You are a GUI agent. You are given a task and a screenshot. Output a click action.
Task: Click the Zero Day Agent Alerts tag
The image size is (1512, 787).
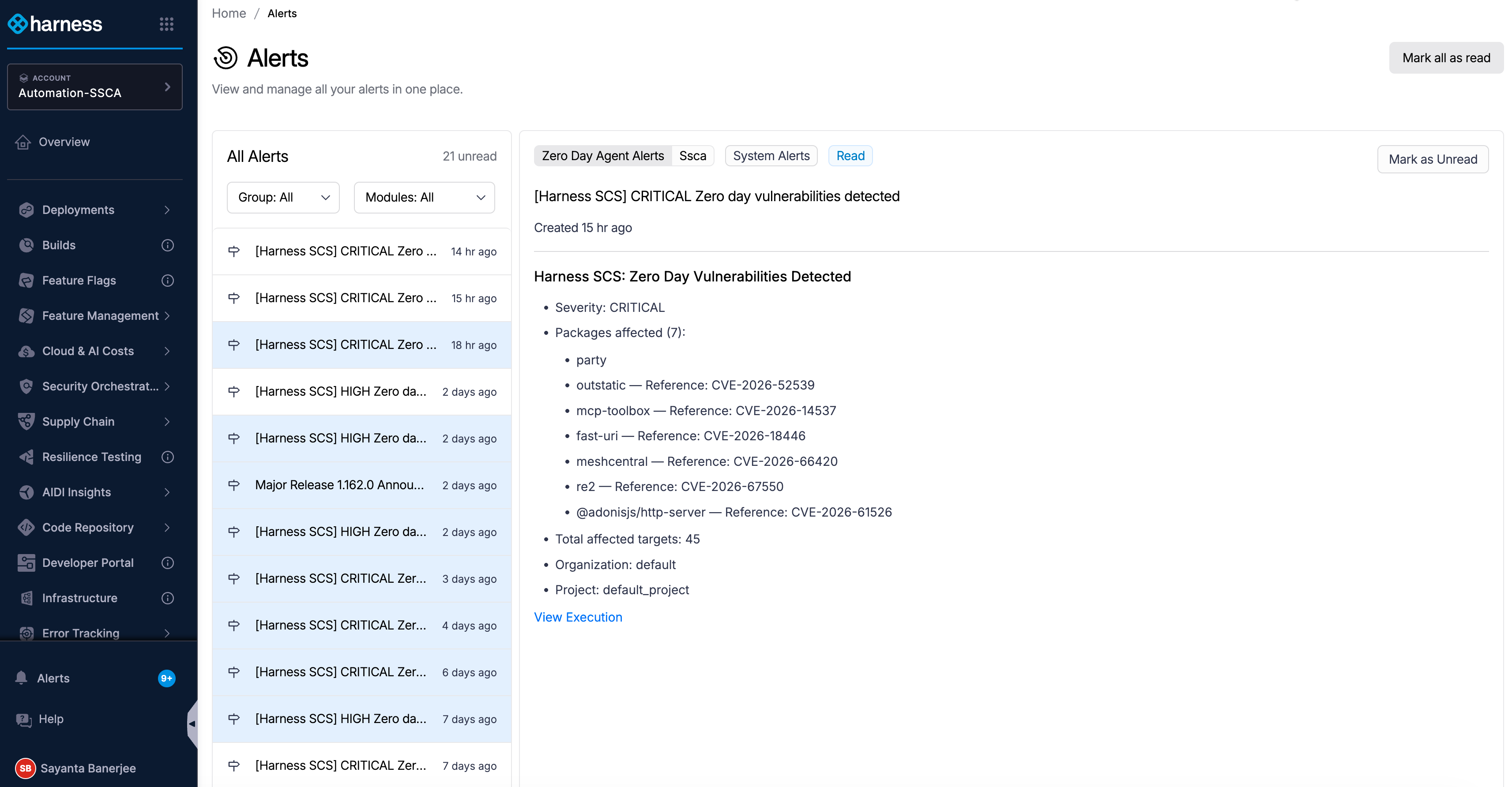tap(603, 156)
